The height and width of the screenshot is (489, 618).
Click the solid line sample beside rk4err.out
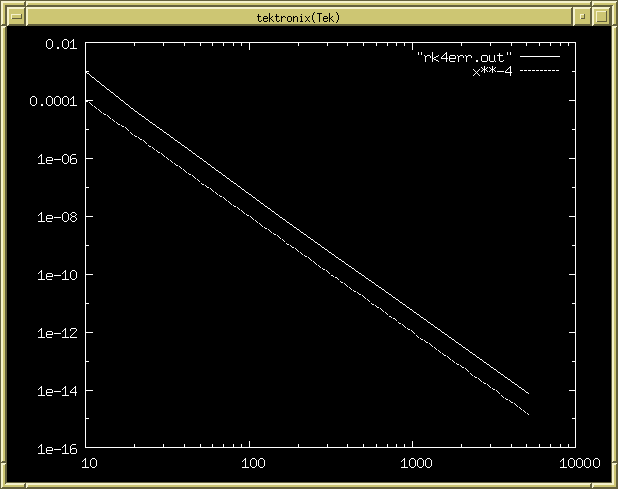(539, 57)
